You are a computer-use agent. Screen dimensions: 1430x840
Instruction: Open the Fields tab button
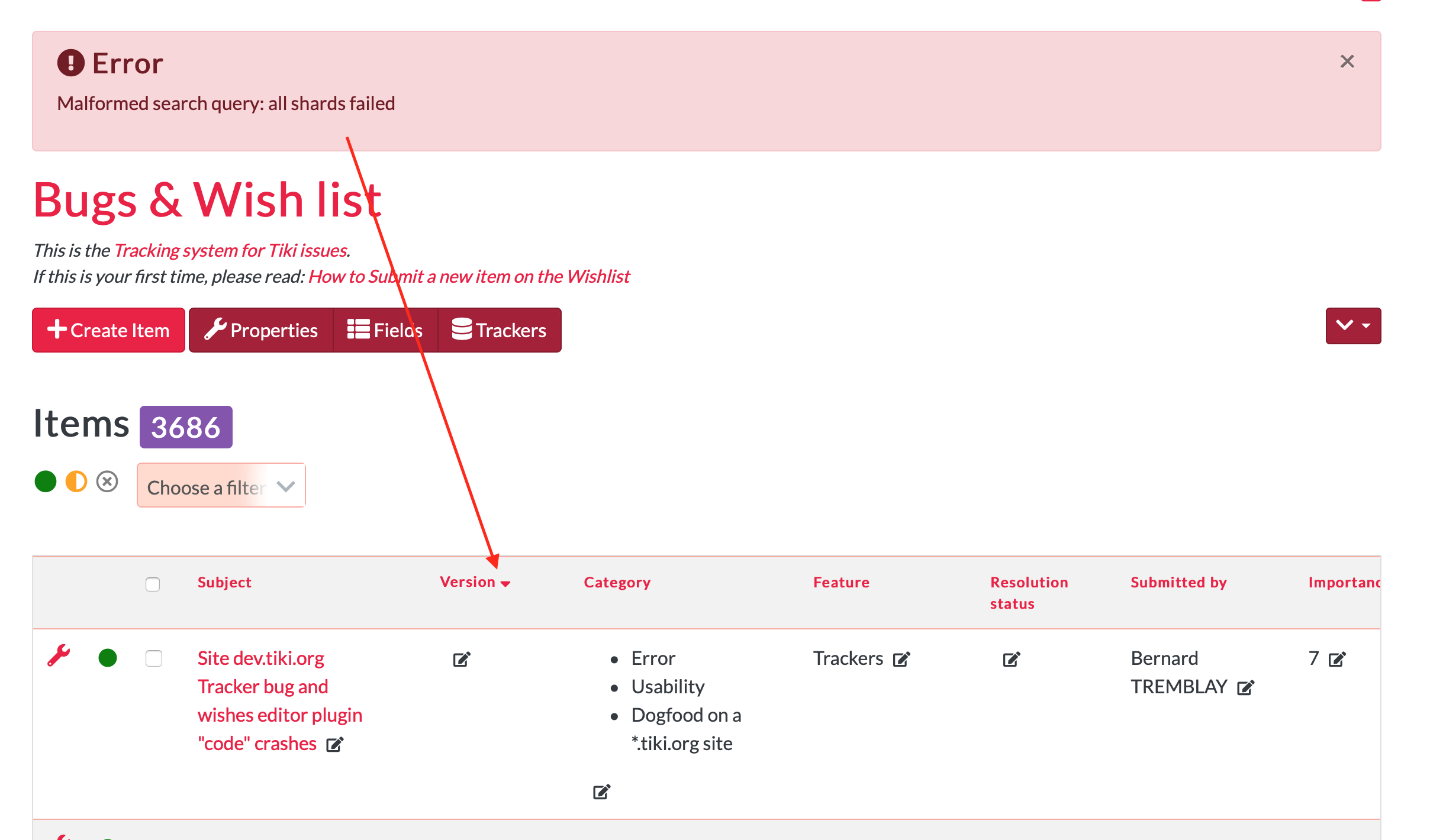click(385, 330)
